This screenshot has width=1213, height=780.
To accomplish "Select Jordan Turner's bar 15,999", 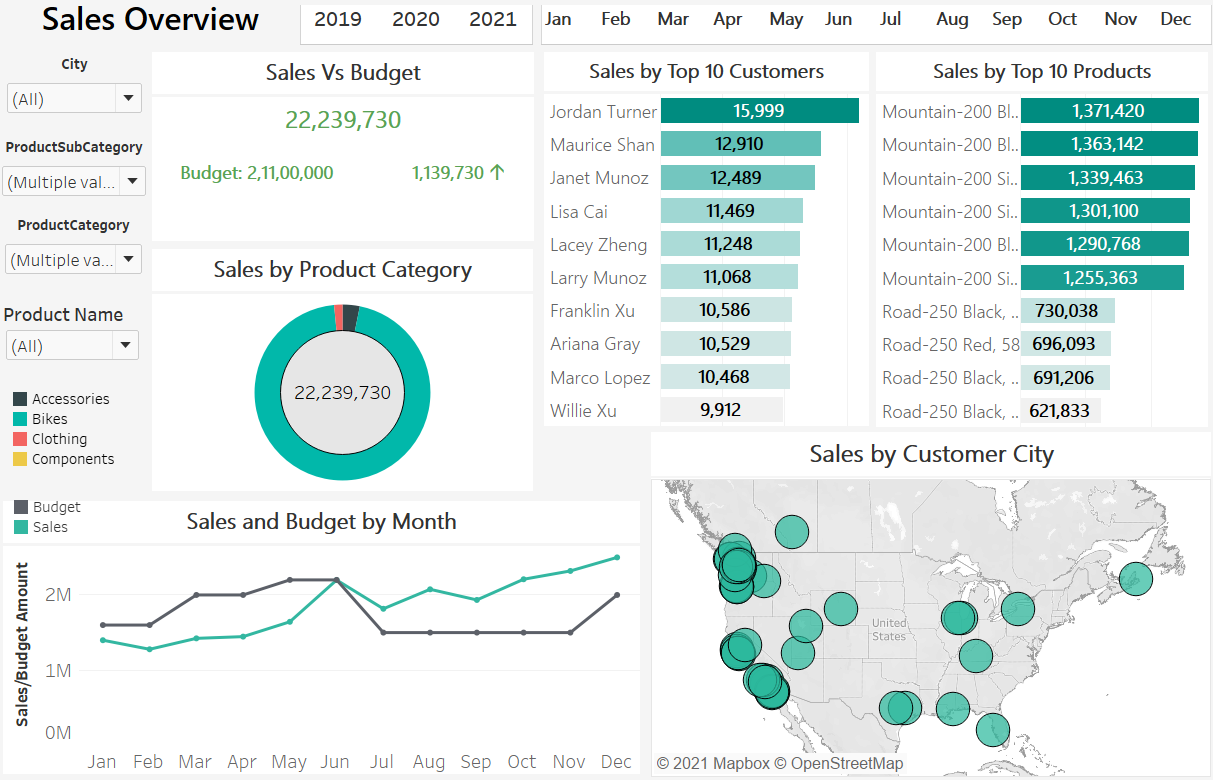I will (x=760, y=111).
